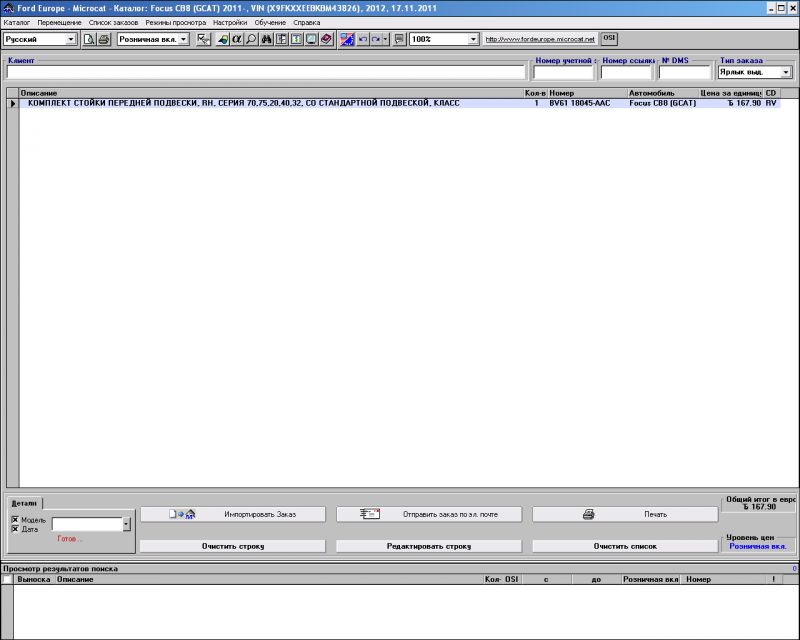The width and height of the screenshot is (800, 640).
Task: Click the Автомобиль column header
Action: coord(663,93)
